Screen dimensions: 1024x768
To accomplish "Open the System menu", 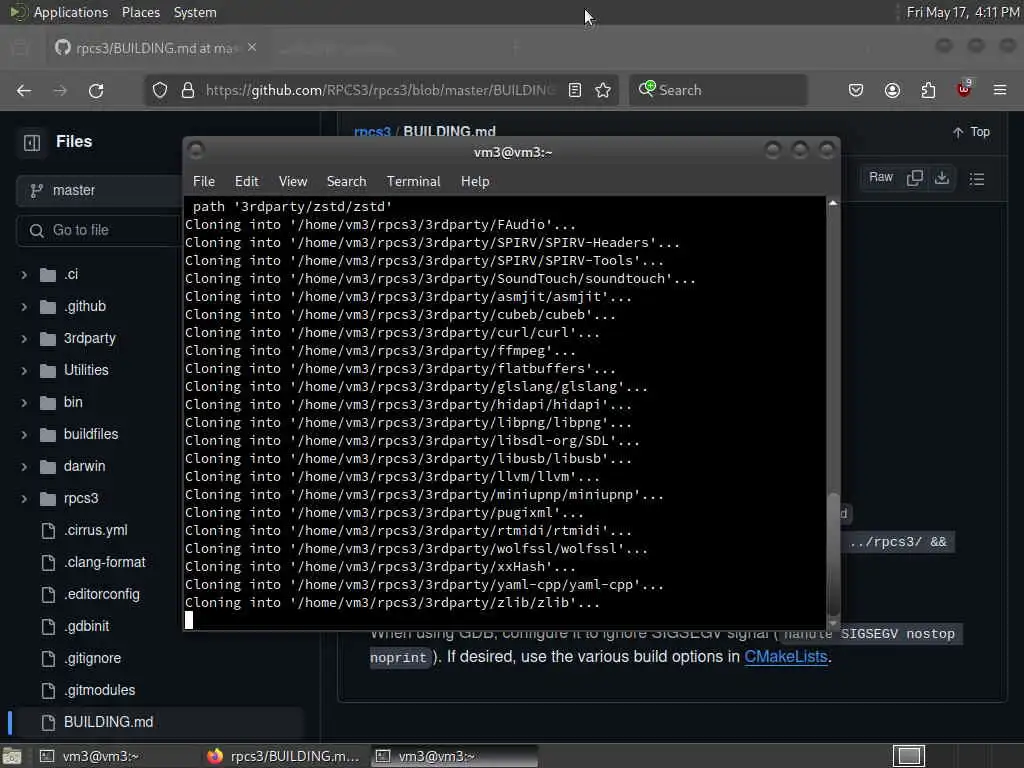I will click(x=195, y=12).
